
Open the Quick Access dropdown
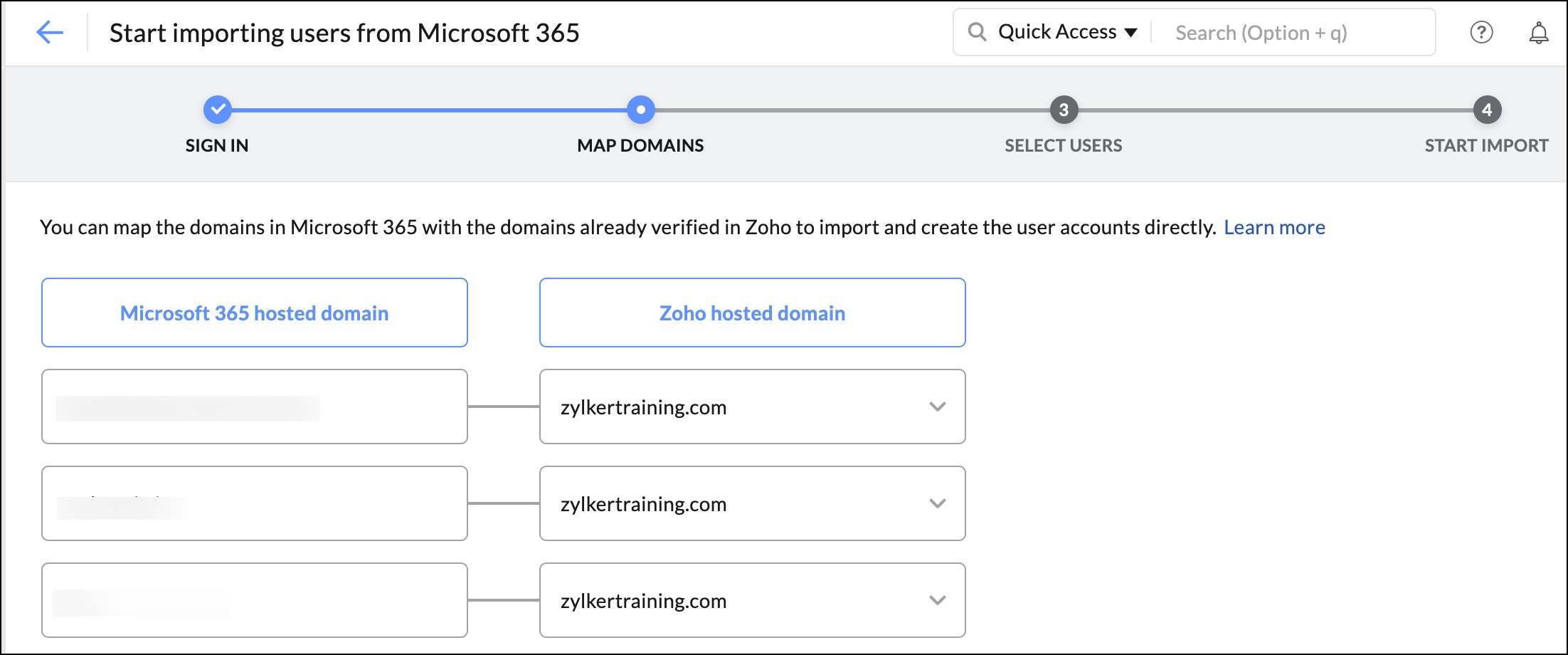[x=1067, y=32]
